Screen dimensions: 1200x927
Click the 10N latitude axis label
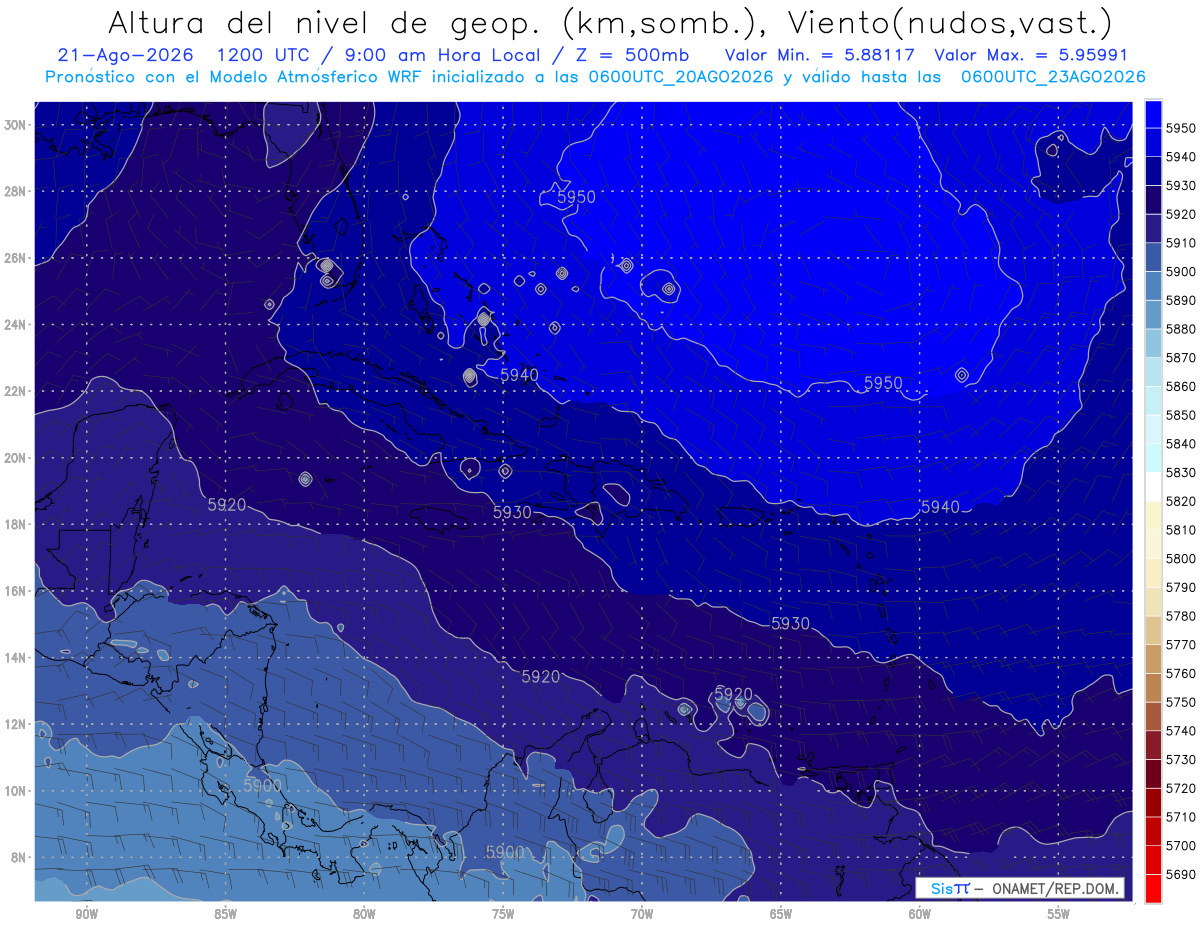pyautogui.click(x=17, y=790)
